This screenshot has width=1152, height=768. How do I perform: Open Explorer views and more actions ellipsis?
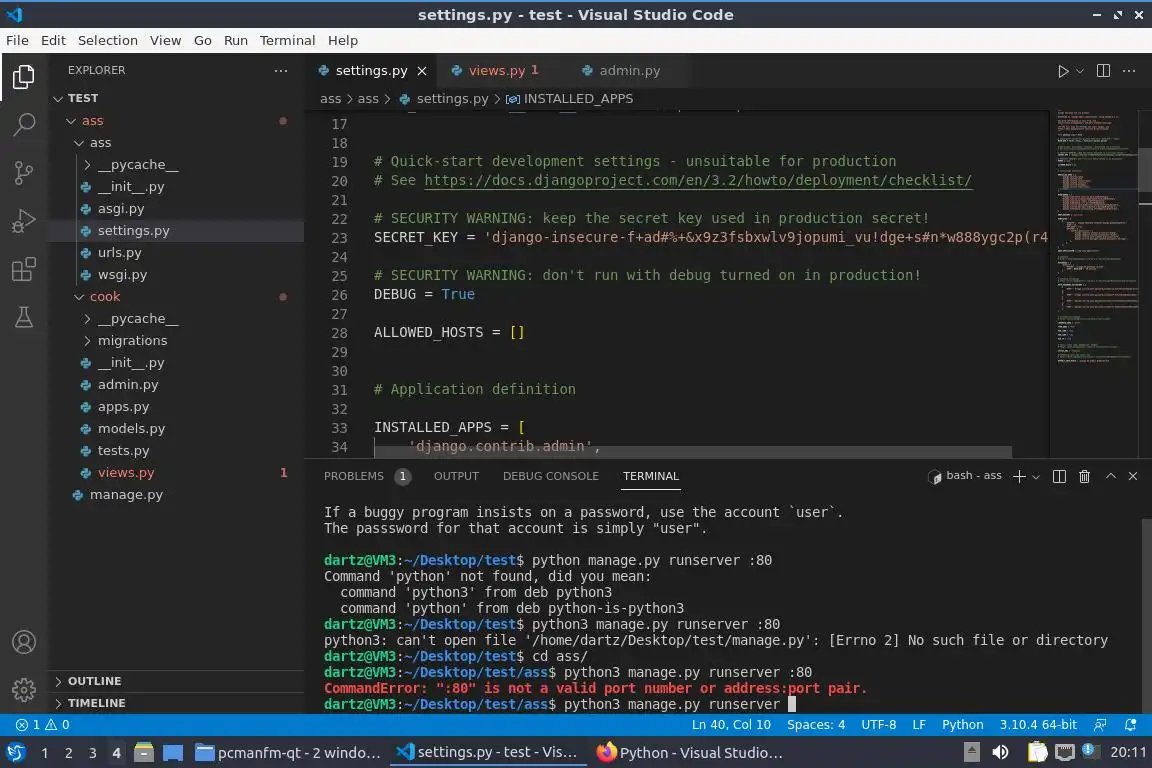281,71
